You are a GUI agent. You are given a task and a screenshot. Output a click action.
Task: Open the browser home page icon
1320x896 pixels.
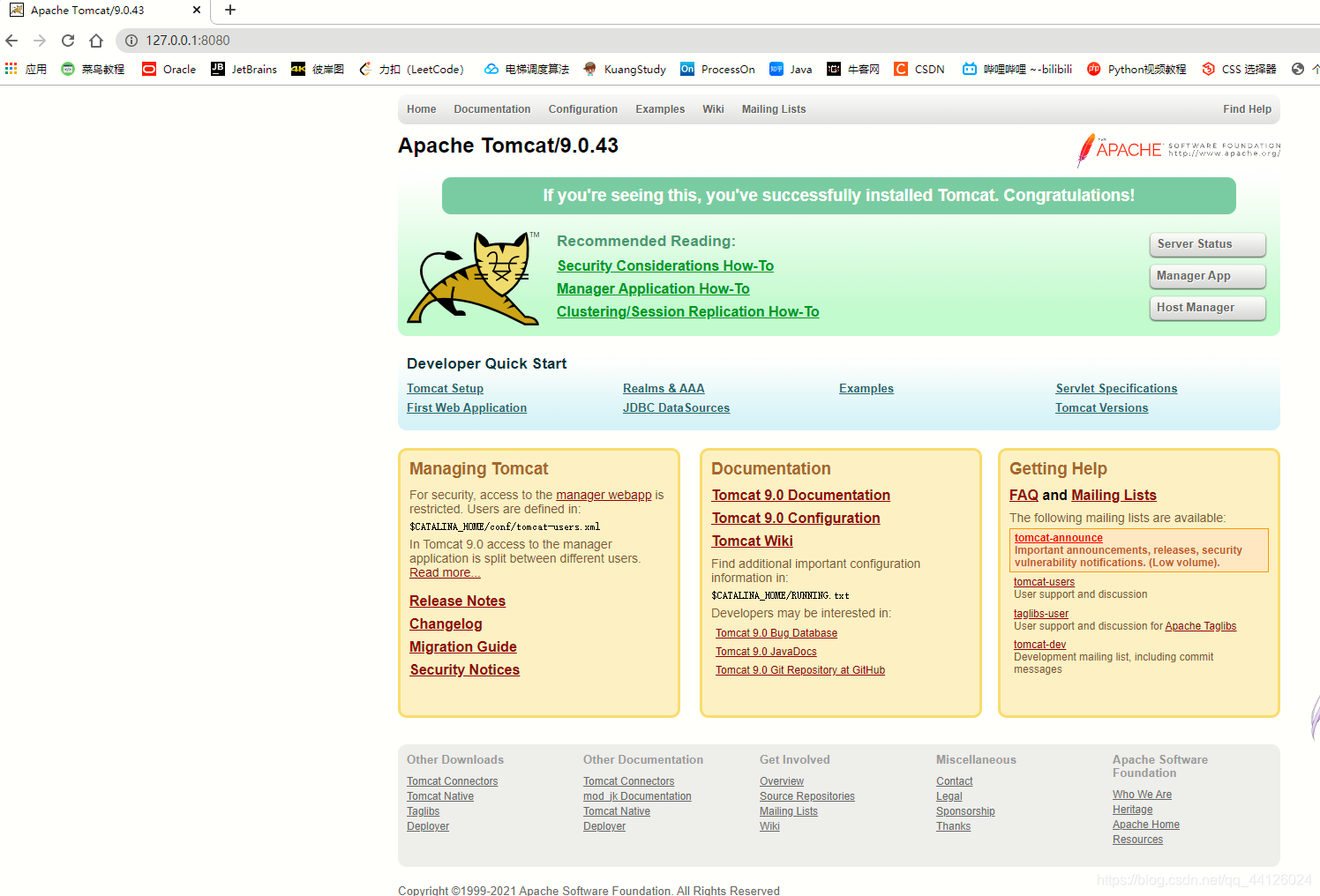click(96, 41)
